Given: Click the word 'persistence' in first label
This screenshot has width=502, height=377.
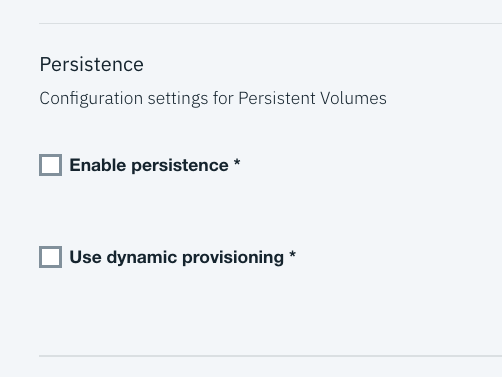Looking at the screenshot, I should click(x=180, y=166).
